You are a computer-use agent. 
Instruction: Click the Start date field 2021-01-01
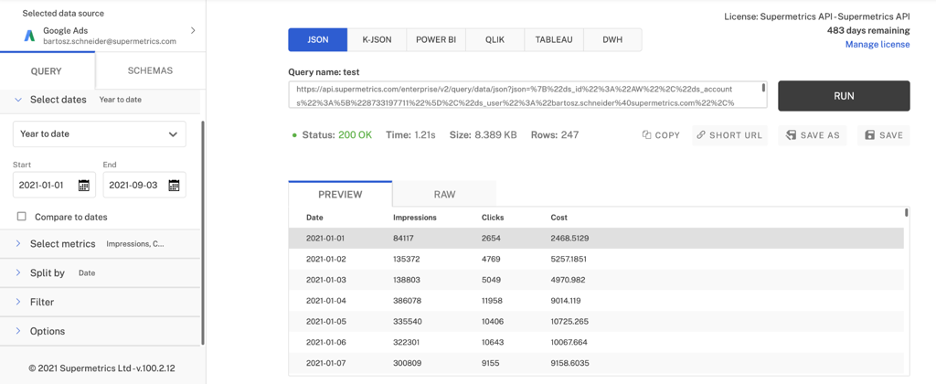tap(54, 185)
